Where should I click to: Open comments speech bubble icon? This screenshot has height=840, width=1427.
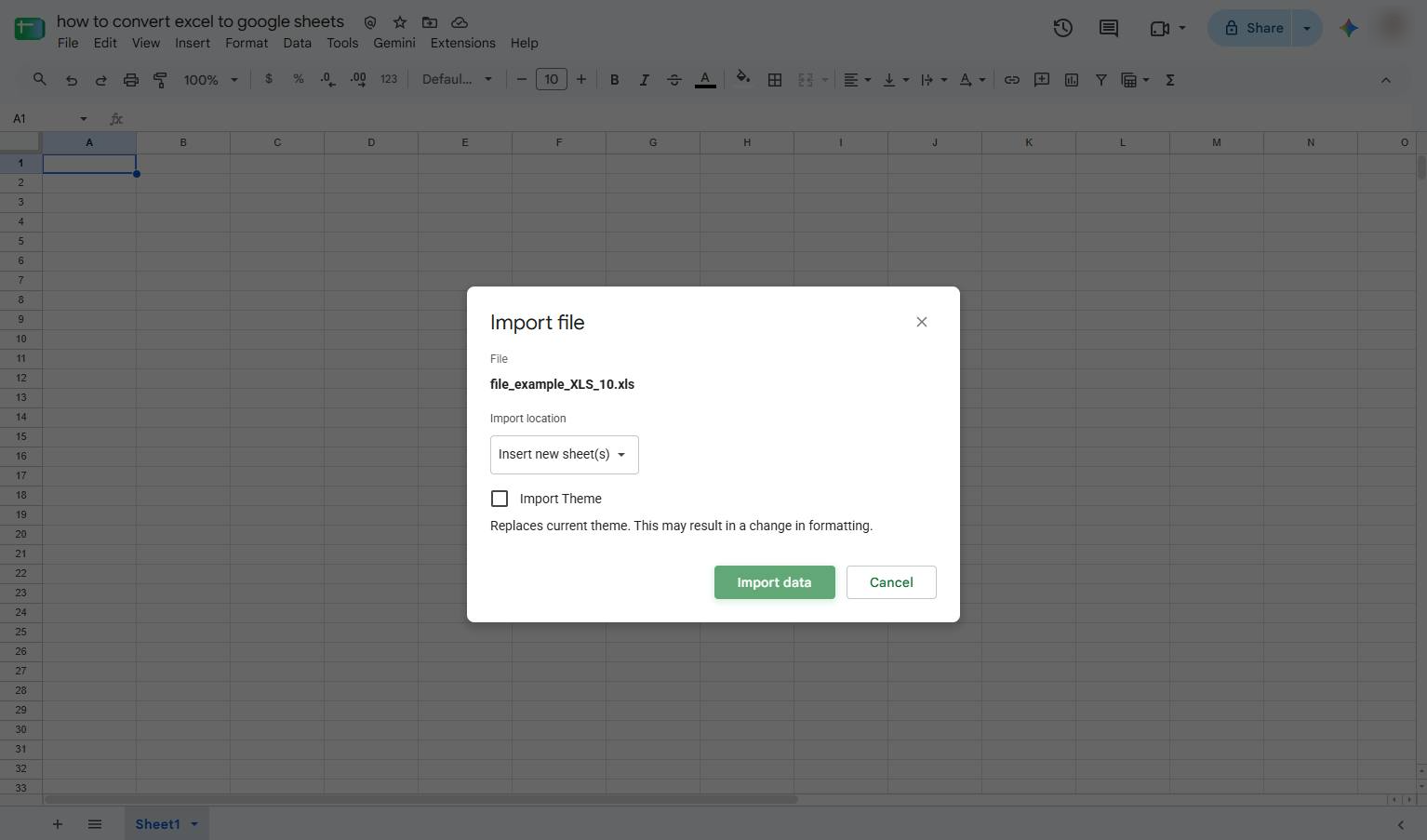coord(1108,28)
